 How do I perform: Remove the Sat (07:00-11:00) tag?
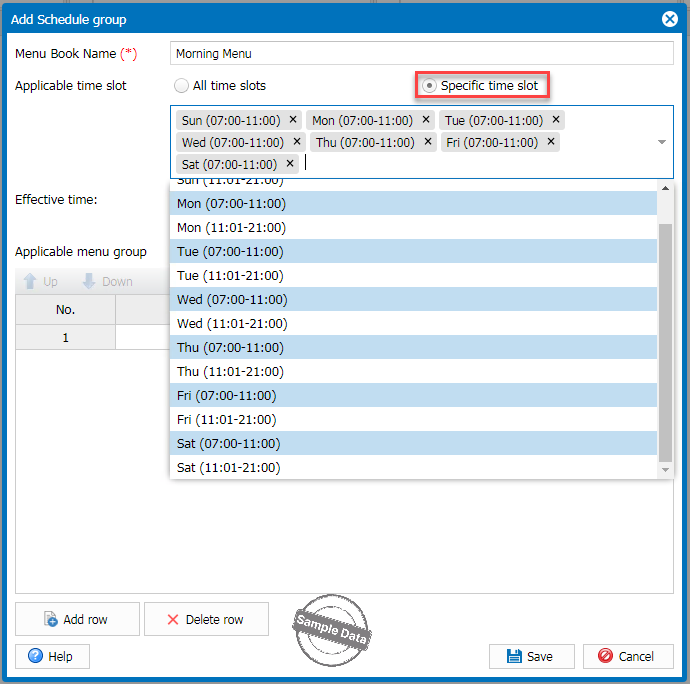pos(290,164)
